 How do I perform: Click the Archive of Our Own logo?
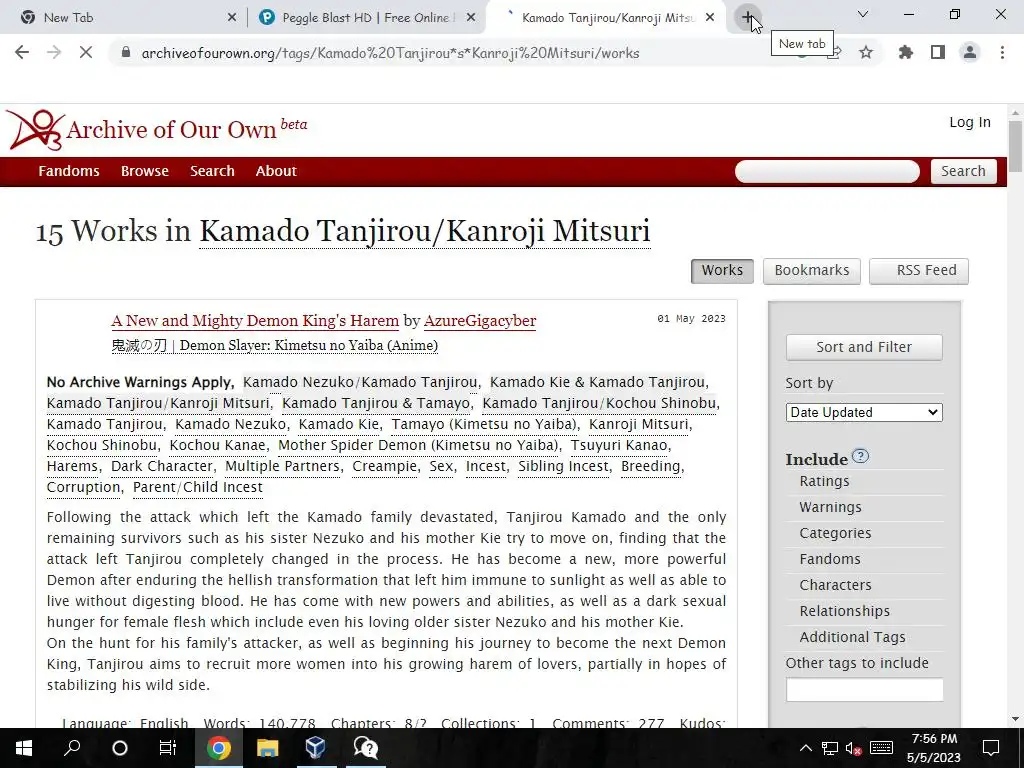156,129
